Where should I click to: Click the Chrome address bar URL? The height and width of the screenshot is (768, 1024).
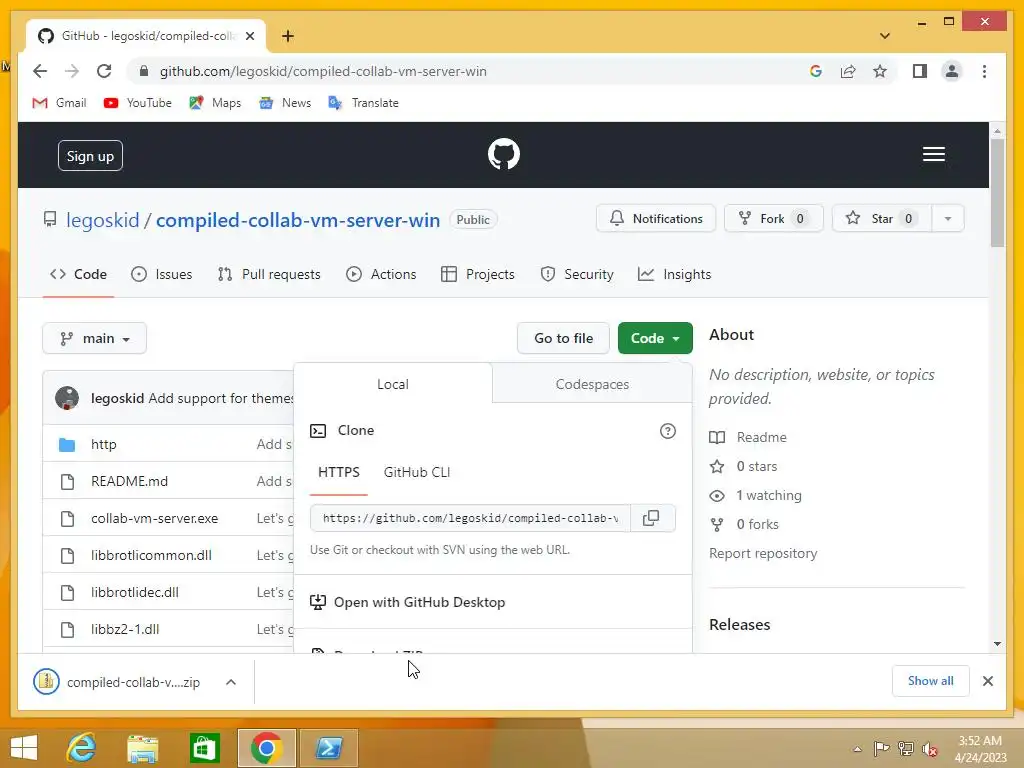click(323, 71)
